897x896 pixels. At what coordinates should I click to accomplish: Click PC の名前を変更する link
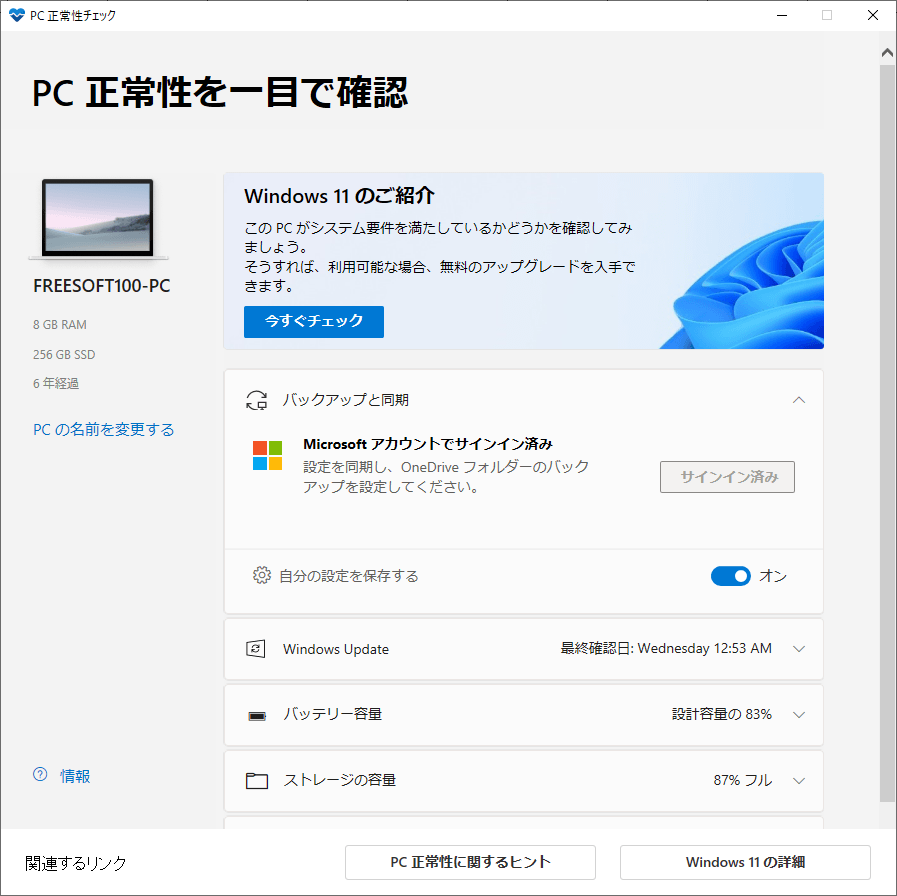pos(104,429)
